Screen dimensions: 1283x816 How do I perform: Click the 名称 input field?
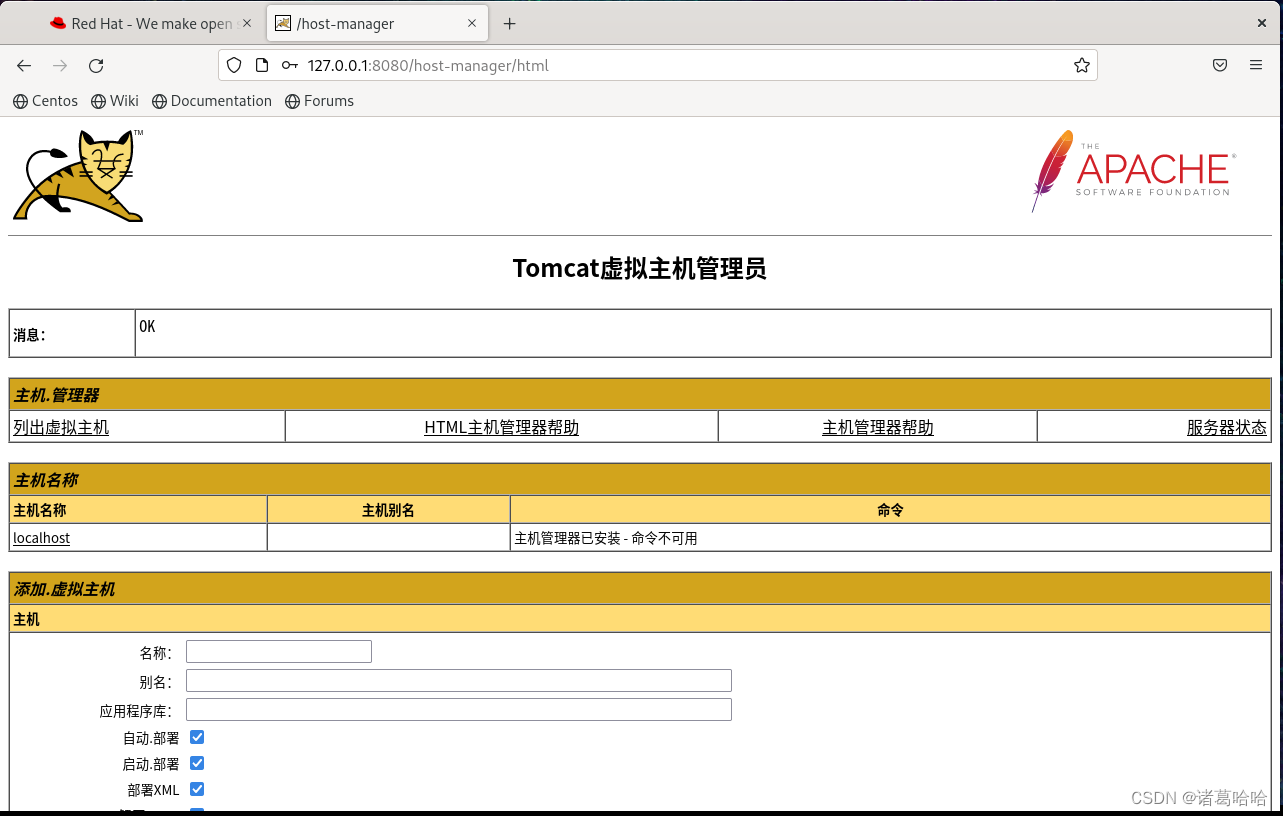click(x=279, y=652)
